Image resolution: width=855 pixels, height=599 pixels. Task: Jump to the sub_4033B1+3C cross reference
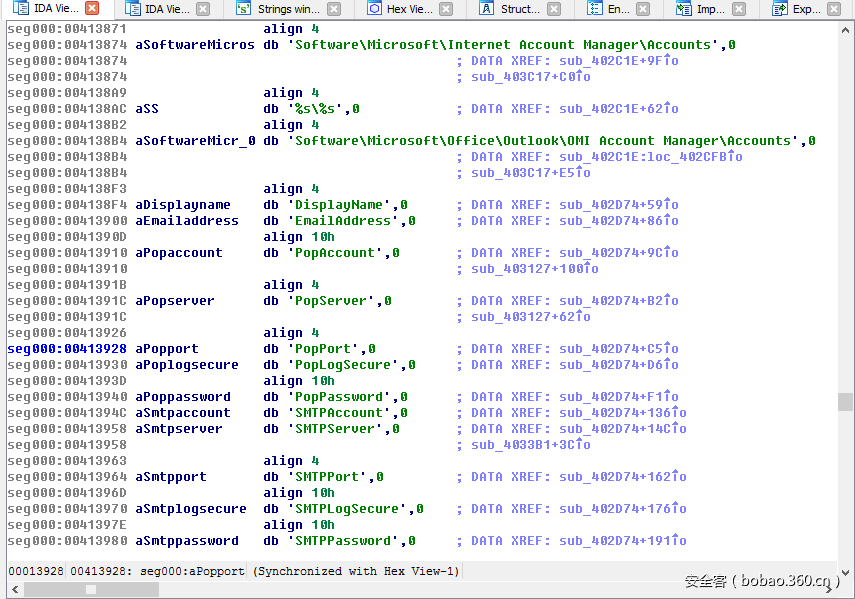pyautogui.click(x=530, y=445)
